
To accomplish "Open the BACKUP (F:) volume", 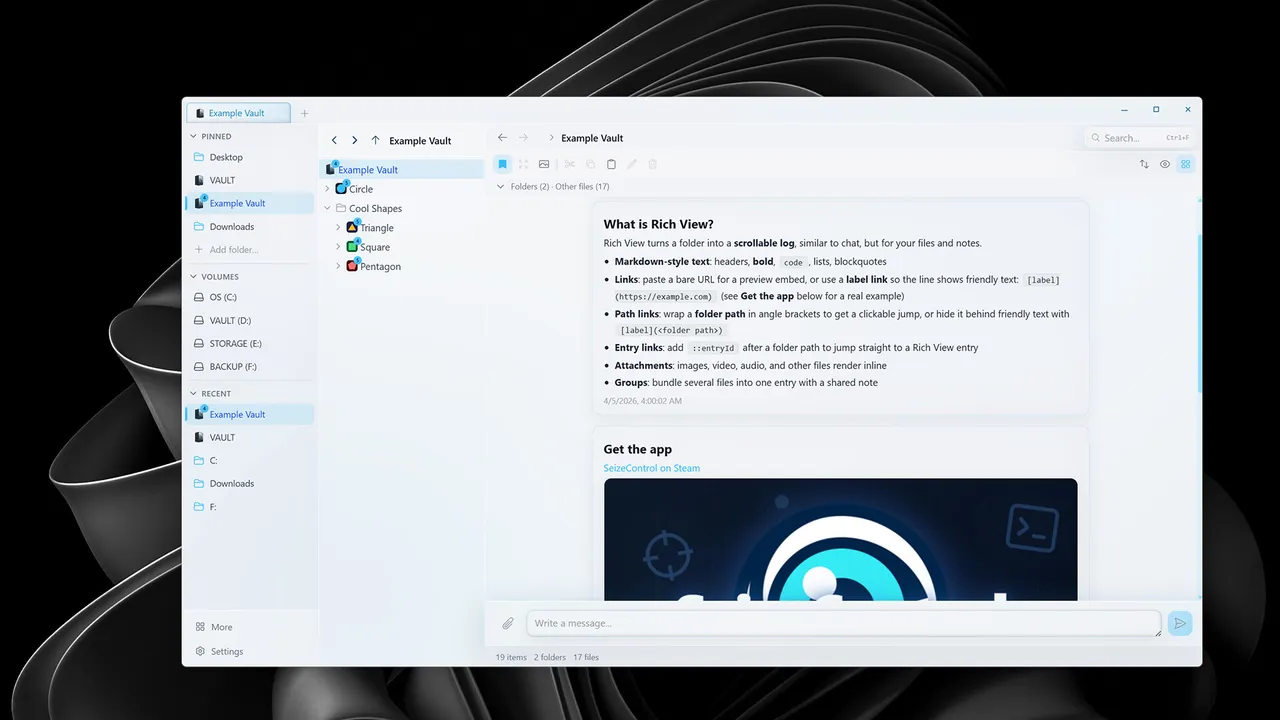I will coord(249,366).
